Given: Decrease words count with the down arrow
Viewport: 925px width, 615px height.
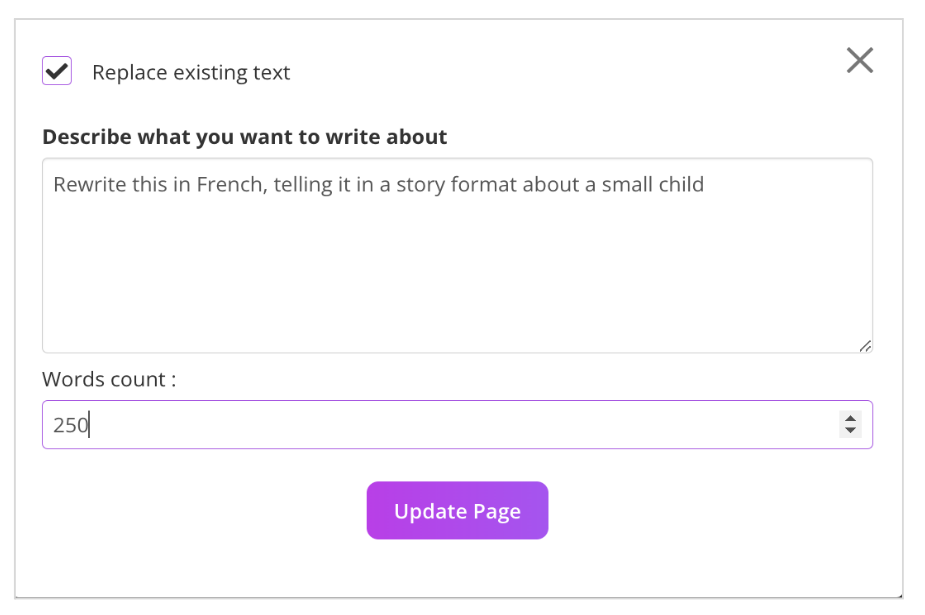Looking at the screenshot, I should 850,431.
